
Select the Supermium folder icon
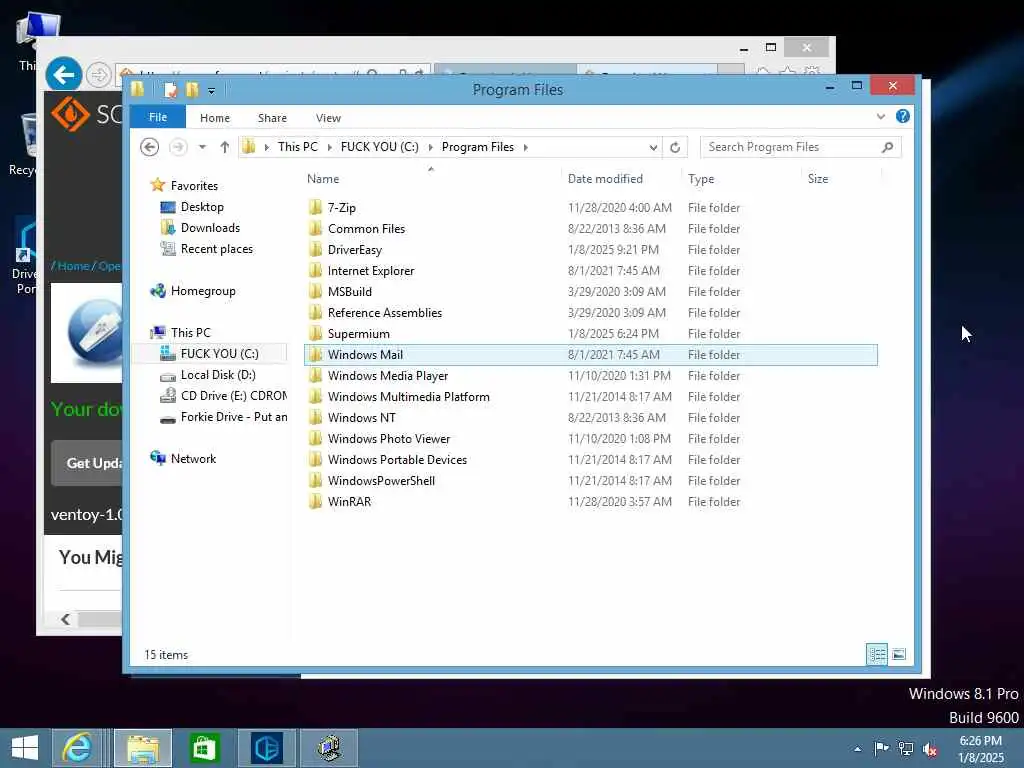pos(315,334)
